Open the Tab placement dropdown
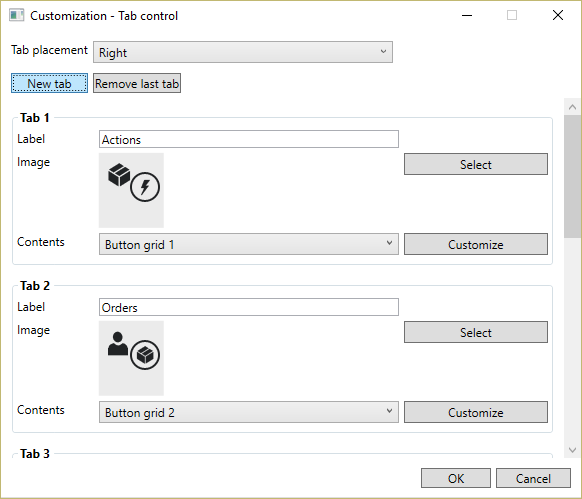 [243, 52]
